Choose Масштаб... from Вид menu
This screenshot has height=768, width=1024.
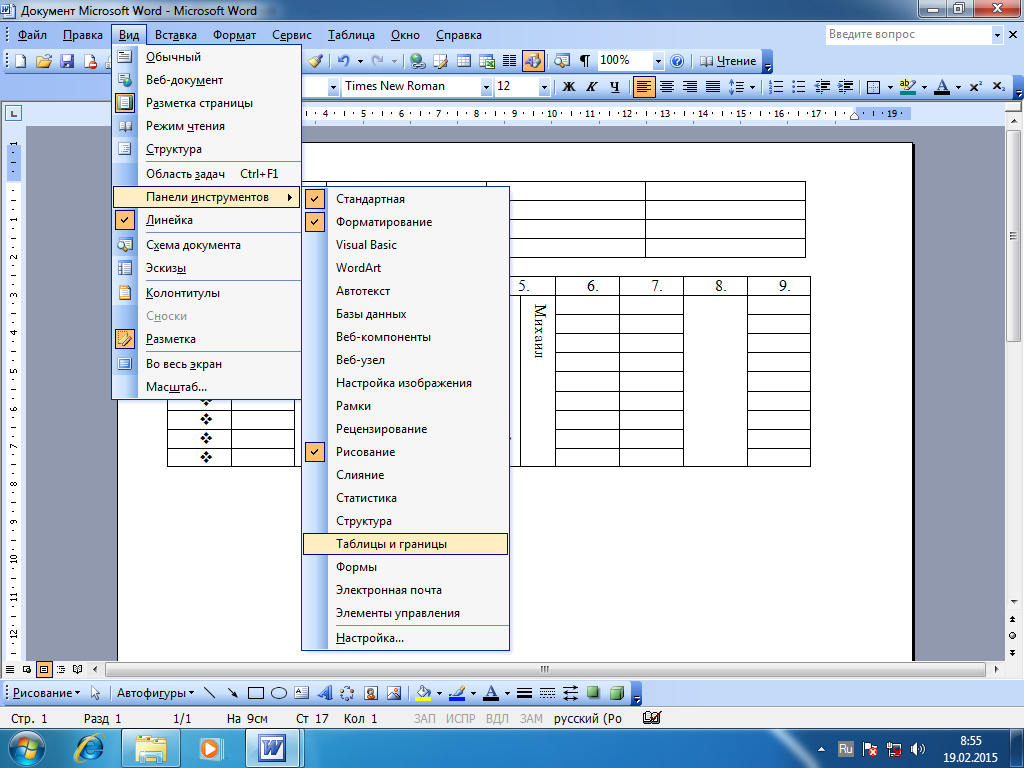click(x=206, y=387)
